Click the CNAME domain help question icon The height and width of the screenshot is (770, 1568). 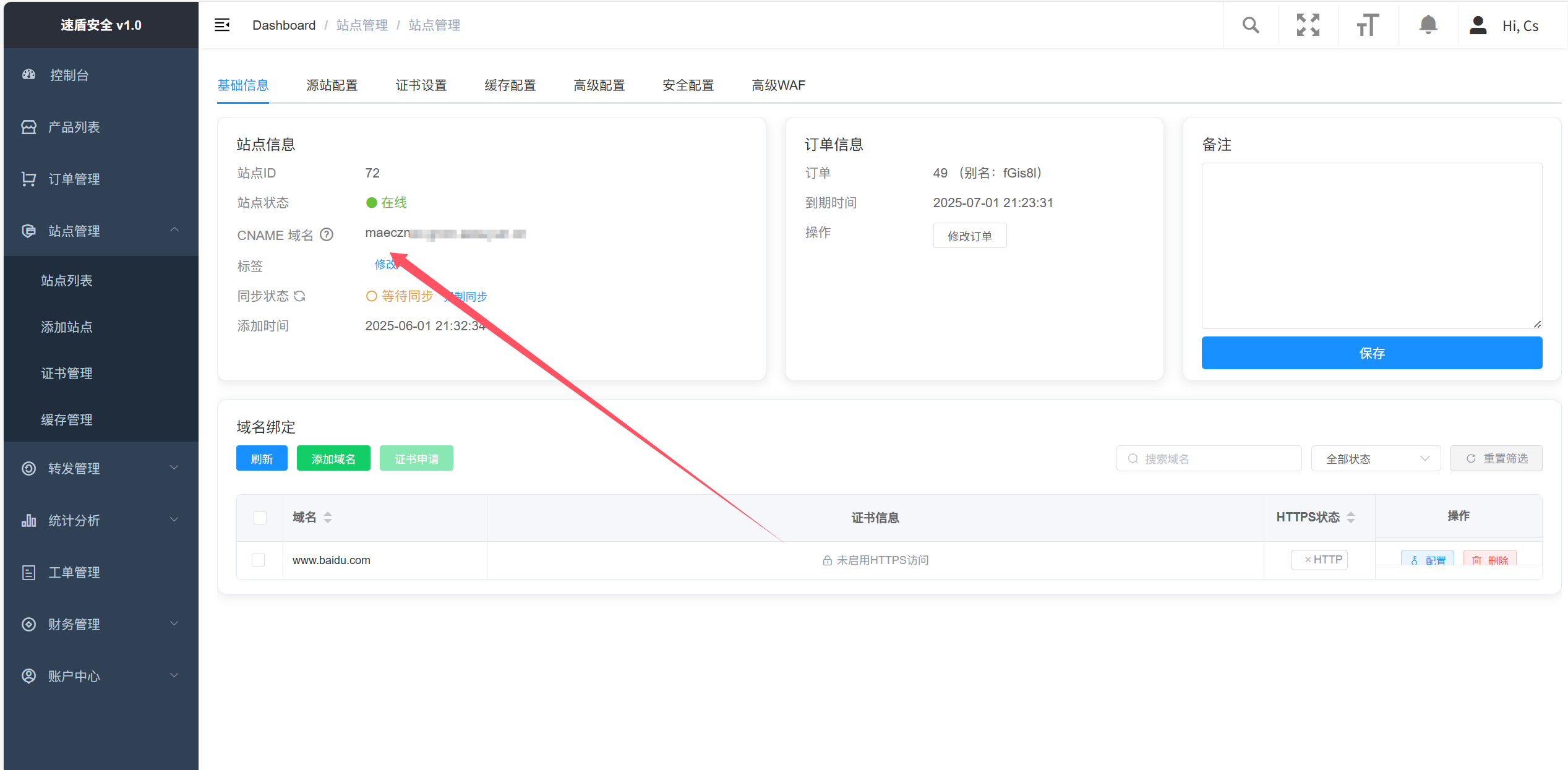pyautogui.click(x=327, y=235)
